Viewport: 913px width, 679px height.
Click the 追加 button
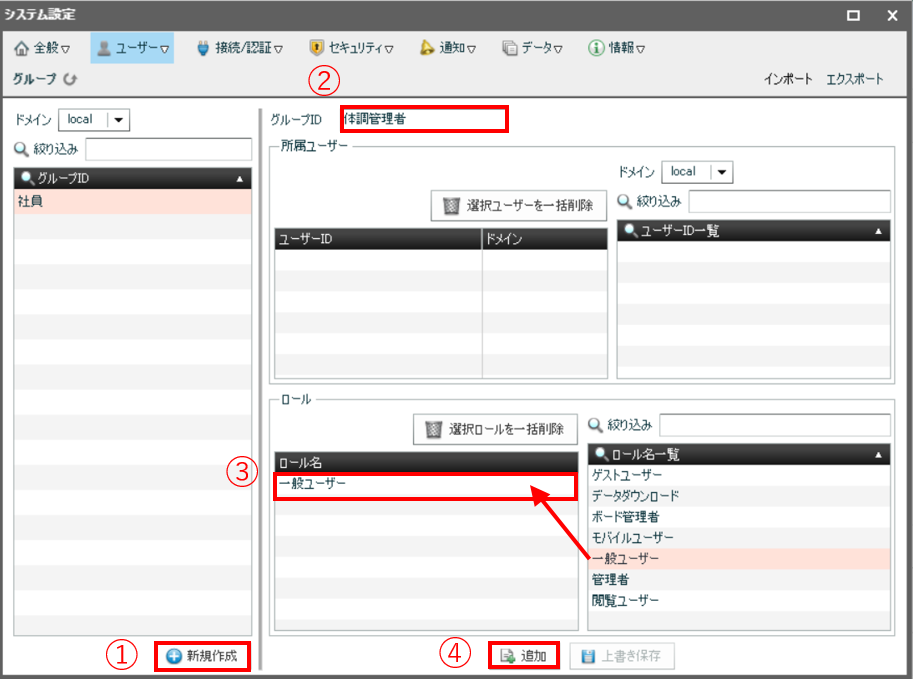(x=523, y=656)
